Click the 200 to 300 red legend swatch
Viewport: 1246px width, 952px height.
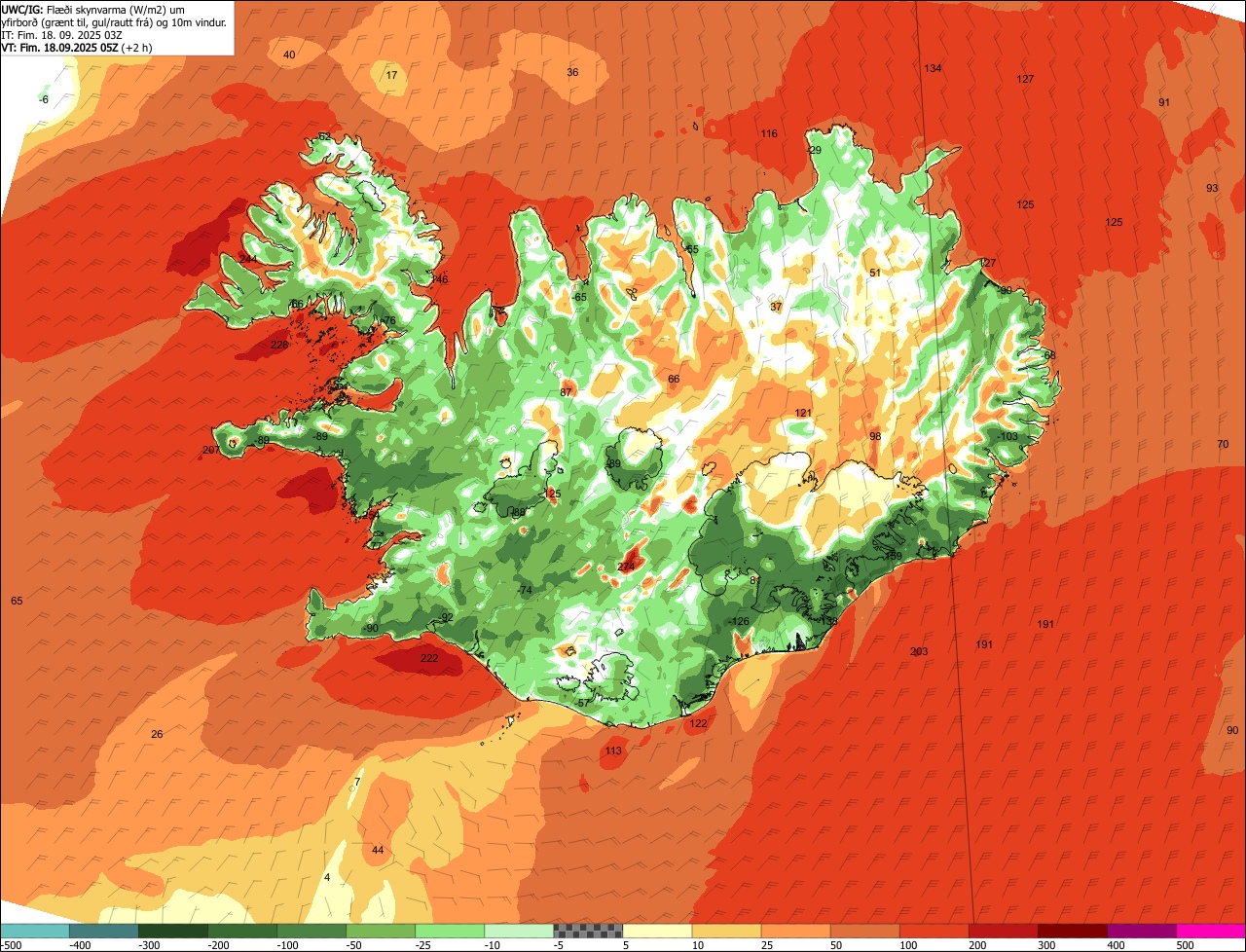point(1003,931)
